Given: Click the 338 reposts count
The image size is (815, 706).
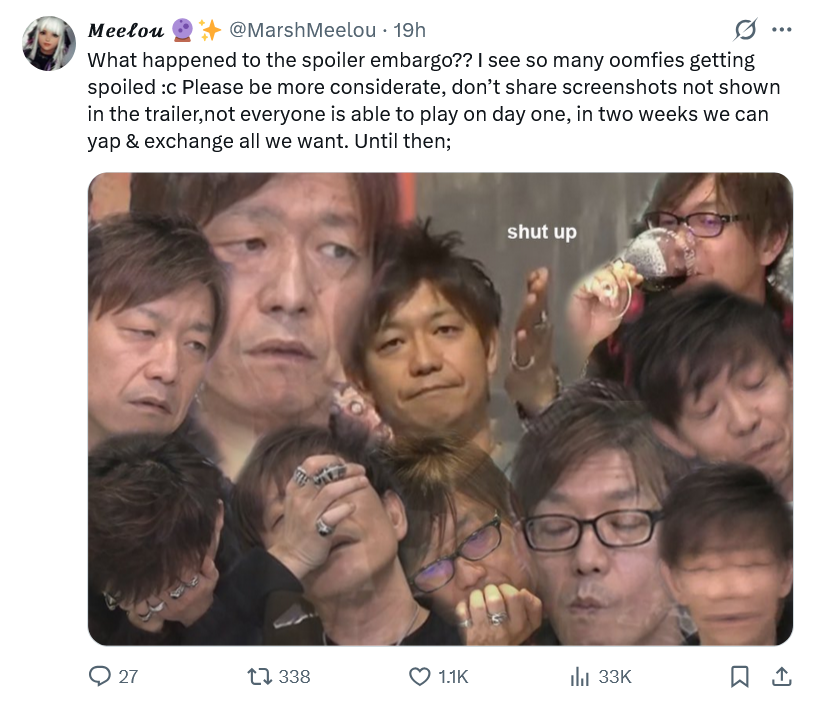Looking at the screenshot, I should [x=294, y=676].
